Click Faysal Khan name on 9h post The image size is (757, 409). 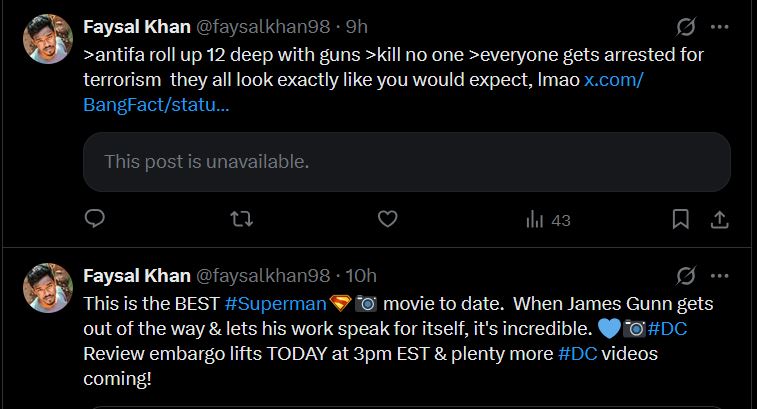click(x=137, y=27)
